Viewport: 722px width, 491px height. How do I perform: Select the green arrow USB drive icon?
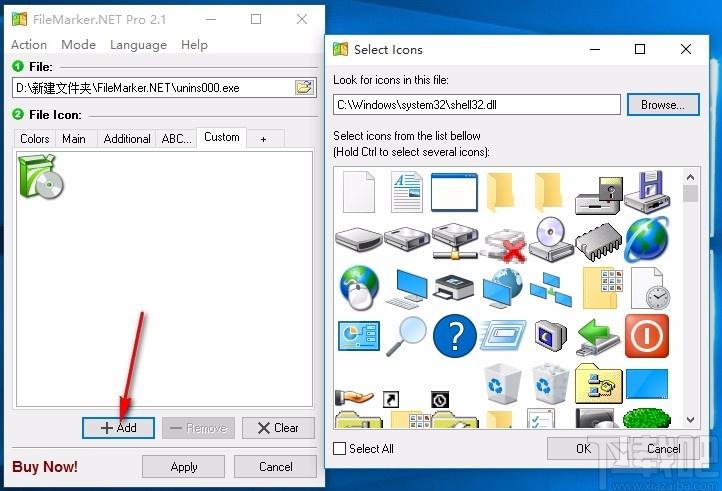(599, 337)
